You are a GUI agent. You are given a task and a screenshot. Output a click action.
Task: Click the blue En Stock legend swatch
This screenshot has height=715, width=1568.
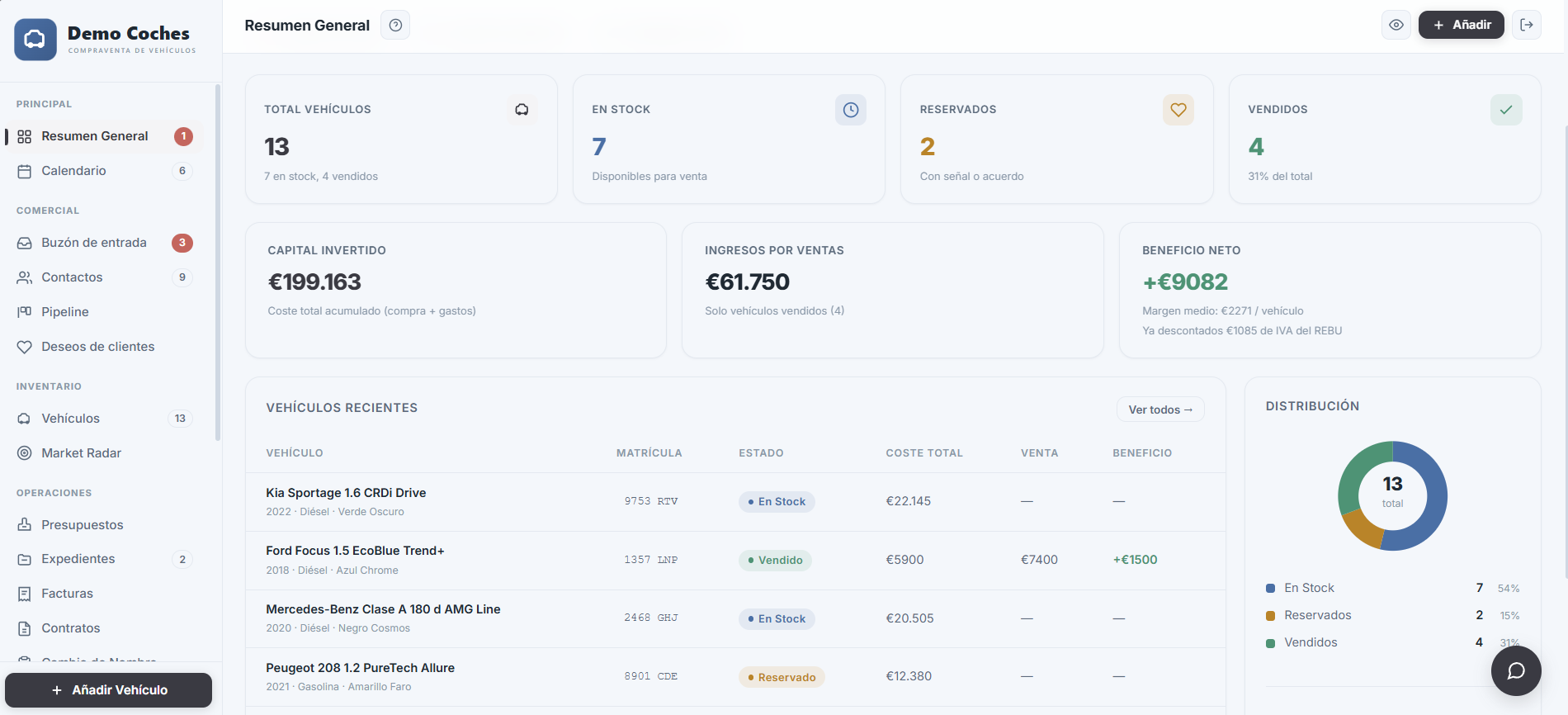(1271, 589)
